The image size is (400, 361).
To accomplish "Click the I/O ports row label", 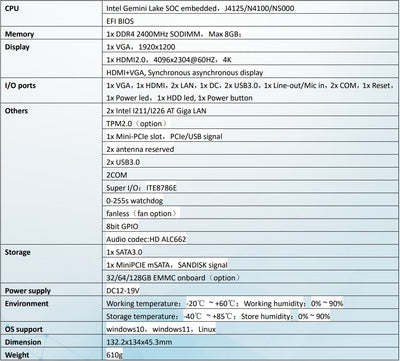I will coord(20,86).
